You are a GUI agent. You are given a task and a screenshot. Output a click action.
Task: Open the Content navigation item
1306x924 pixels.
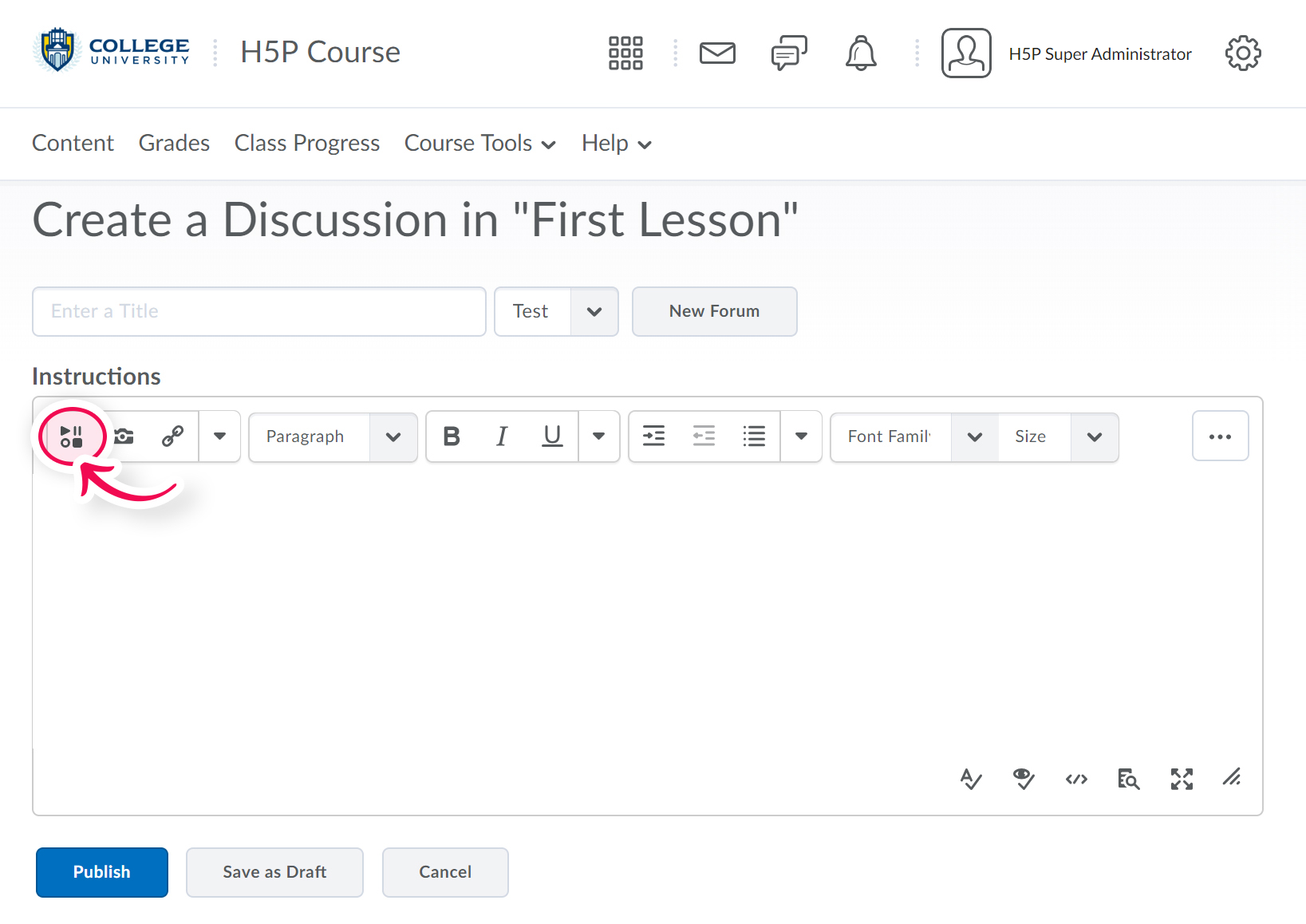[x=73, y=143]
